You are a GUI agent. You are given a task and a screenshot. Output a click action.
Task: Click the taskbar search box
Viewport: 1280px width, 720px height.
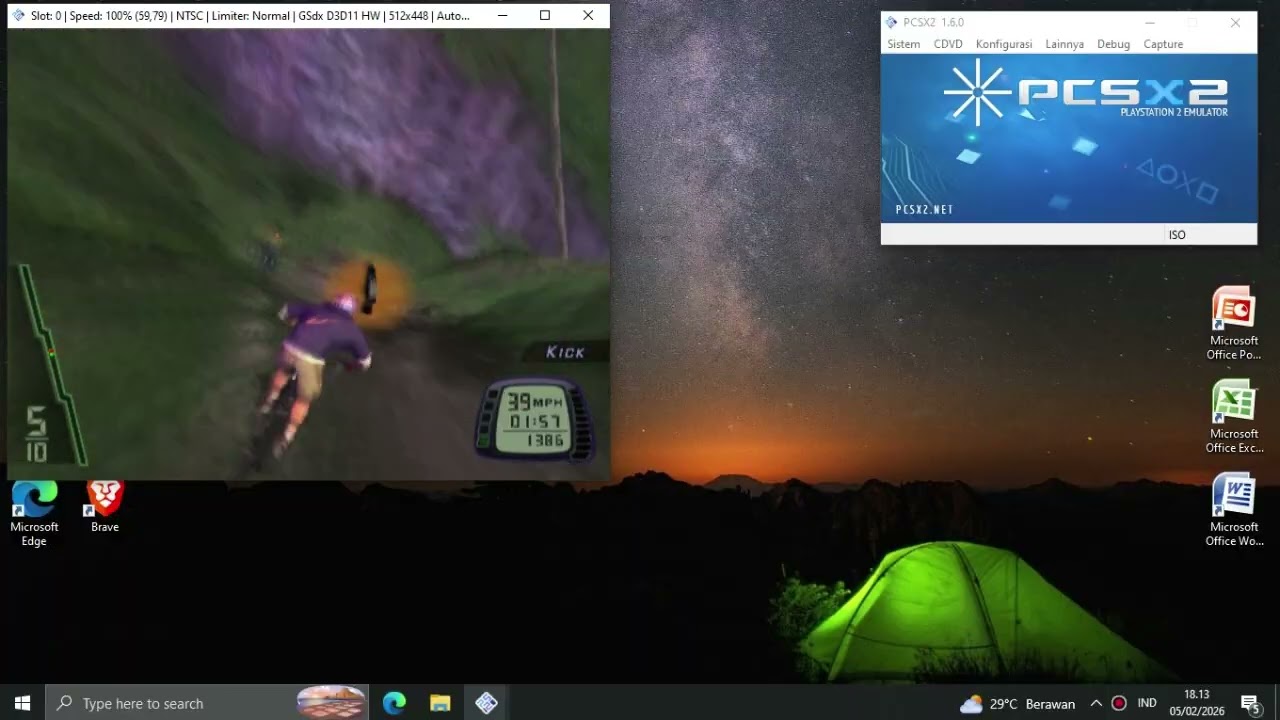click(208, 703)
